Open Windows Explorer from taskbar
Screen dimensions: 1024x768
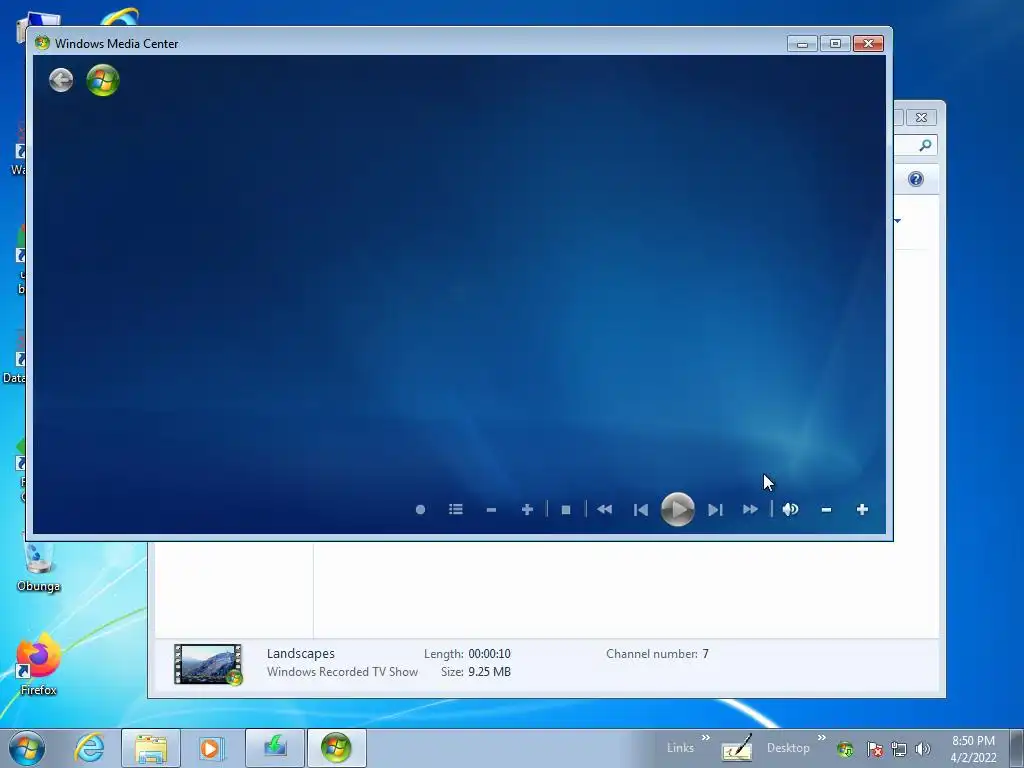[151, 748]
